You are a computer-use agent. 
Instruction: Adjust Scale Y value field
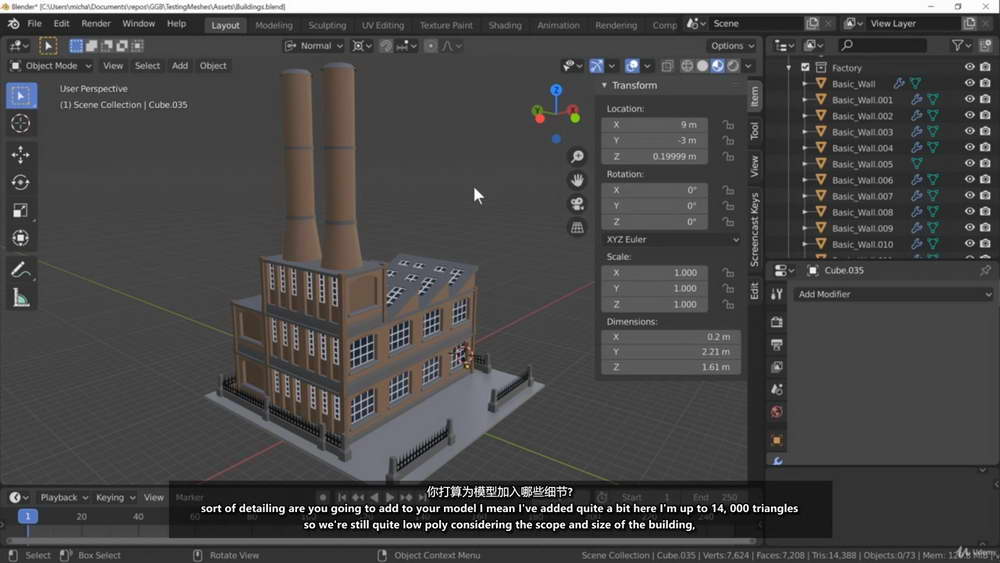tap(654, 288)
